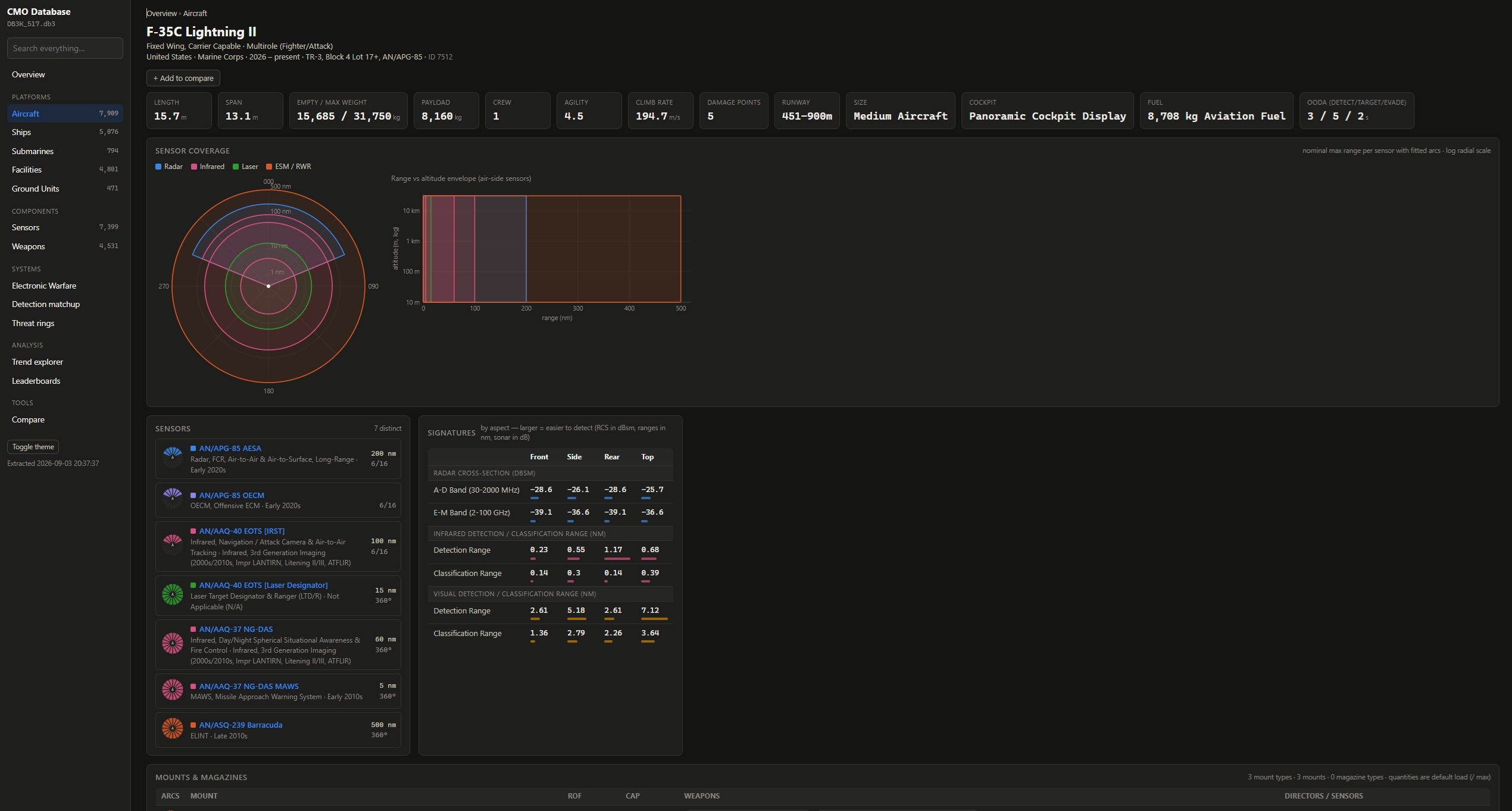The image size is (1512, 811).
Task: Go to Weapons under Components
Action: click(x=65, y=246)
